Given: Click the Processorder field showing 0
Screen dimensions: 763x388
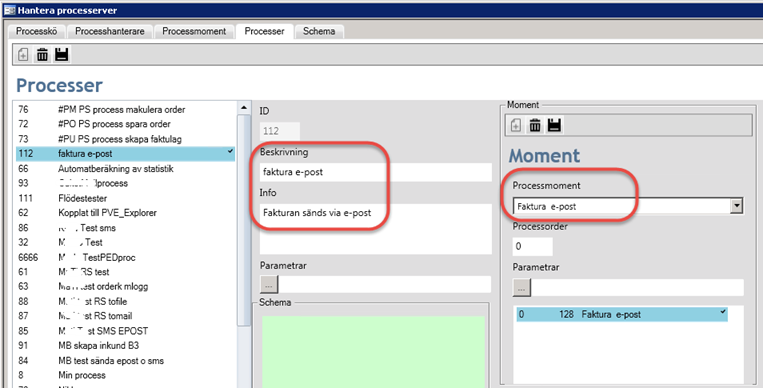Looking at the screenshot, I should coord(532,246).
